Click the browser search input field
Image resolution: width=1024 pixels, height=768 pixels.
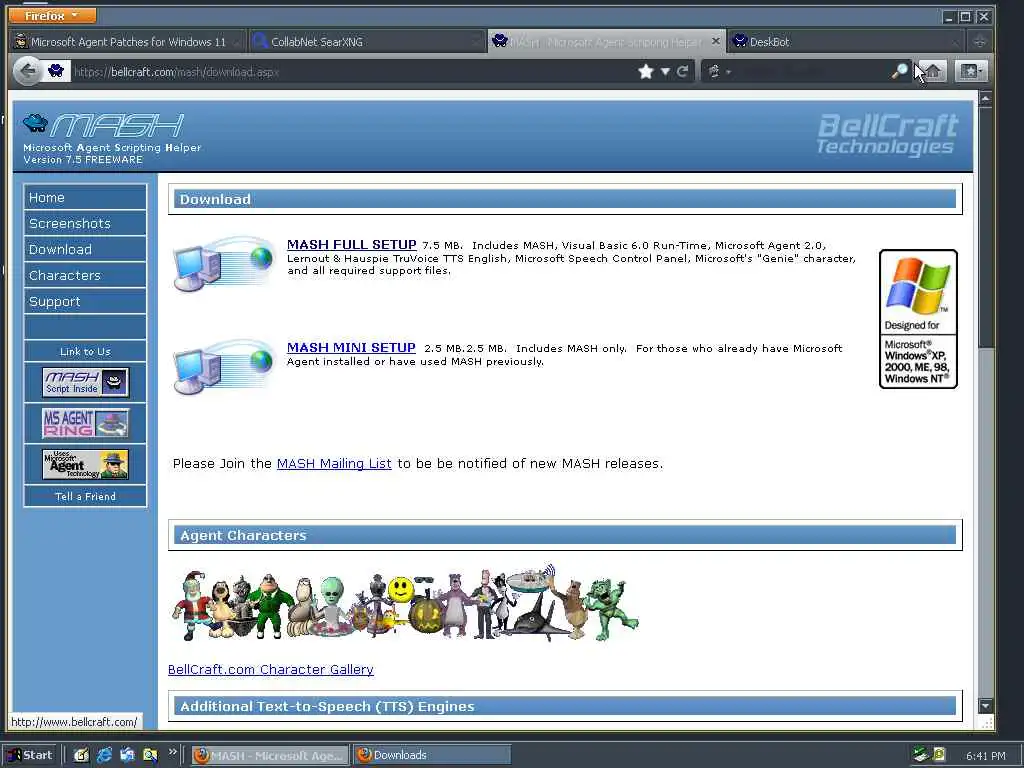tap(812, 72)
